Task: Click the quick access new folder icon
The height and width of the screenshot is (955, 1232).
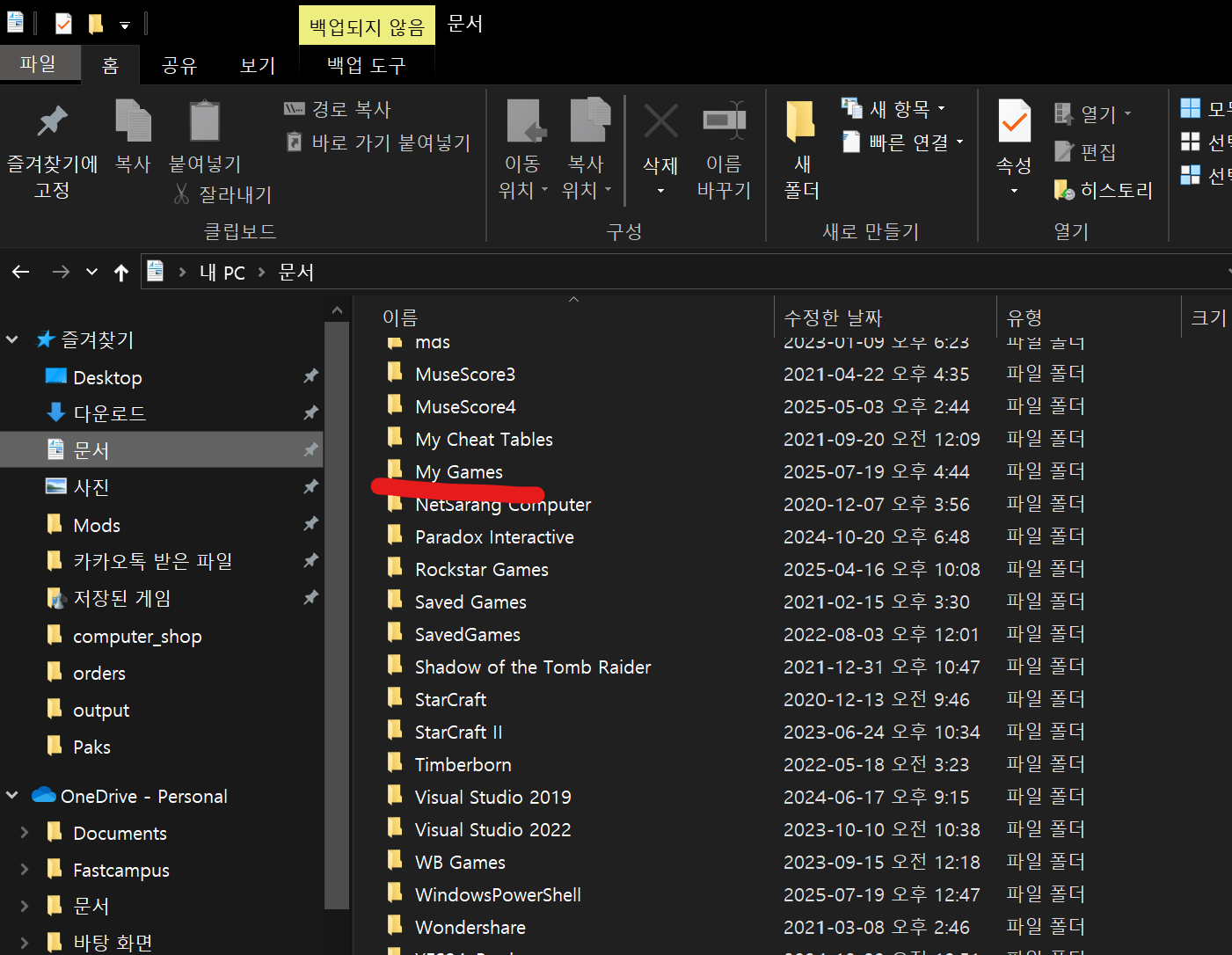Action: [95, 24]
